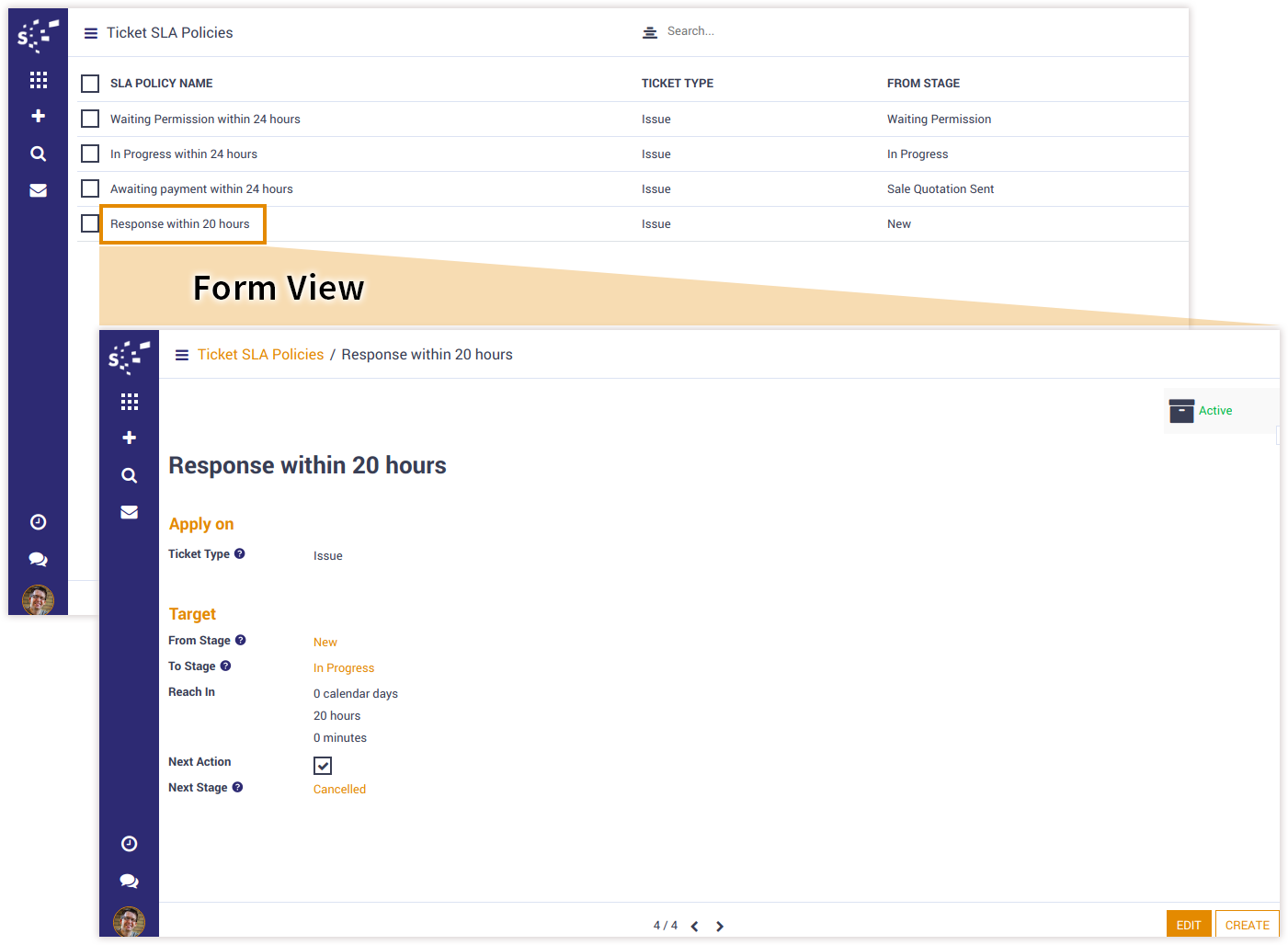Open the apps grid in the form view sidebar

point(130,402)
